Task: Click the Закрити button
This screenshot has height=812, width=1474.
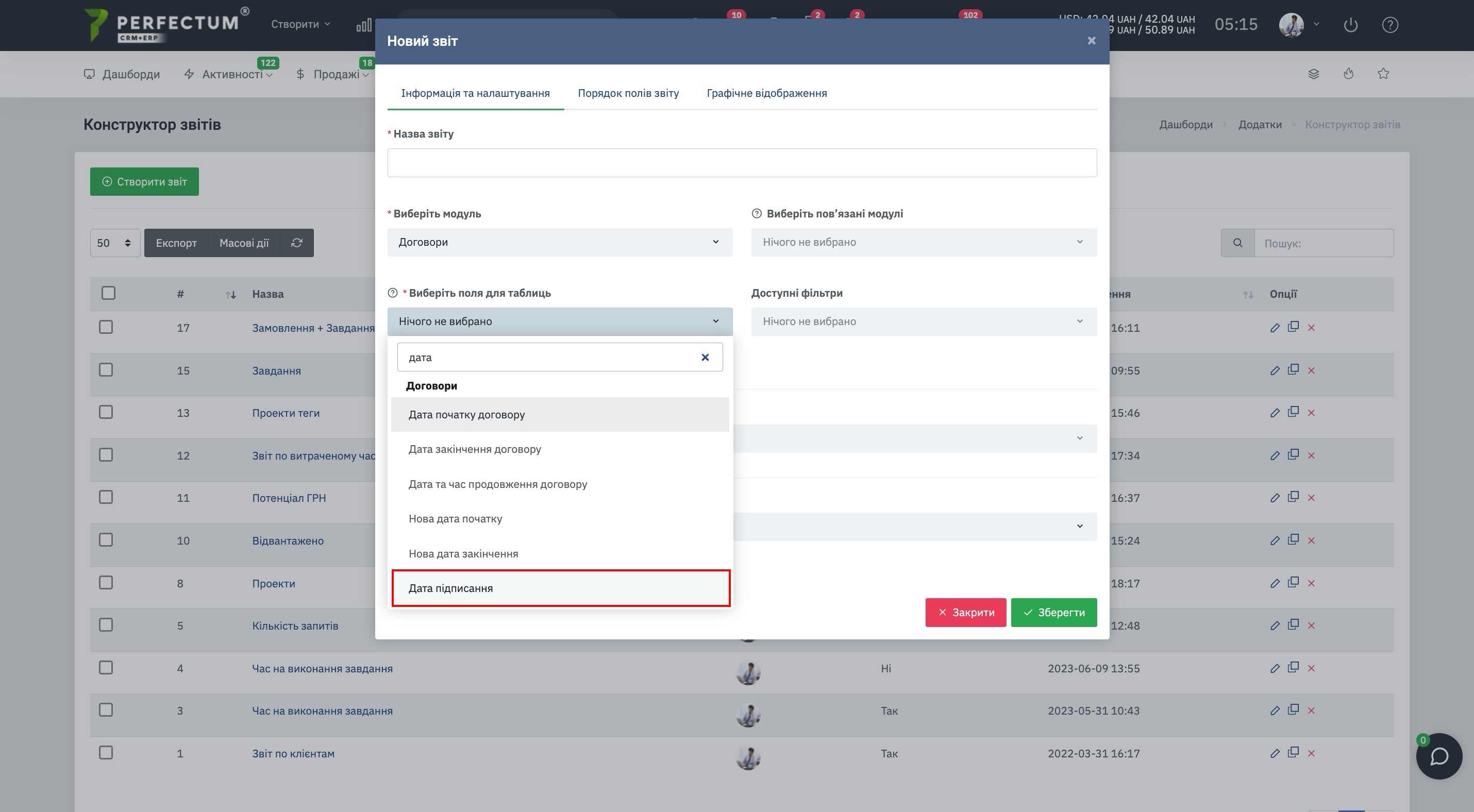Action: tap(965, 613)
